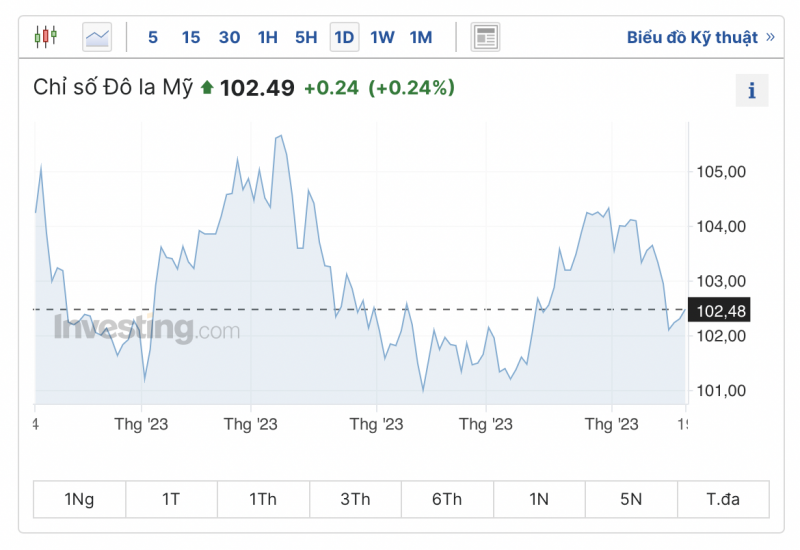Select the 15-minute interval
This screenshot has width=800, height=550.
191,37
